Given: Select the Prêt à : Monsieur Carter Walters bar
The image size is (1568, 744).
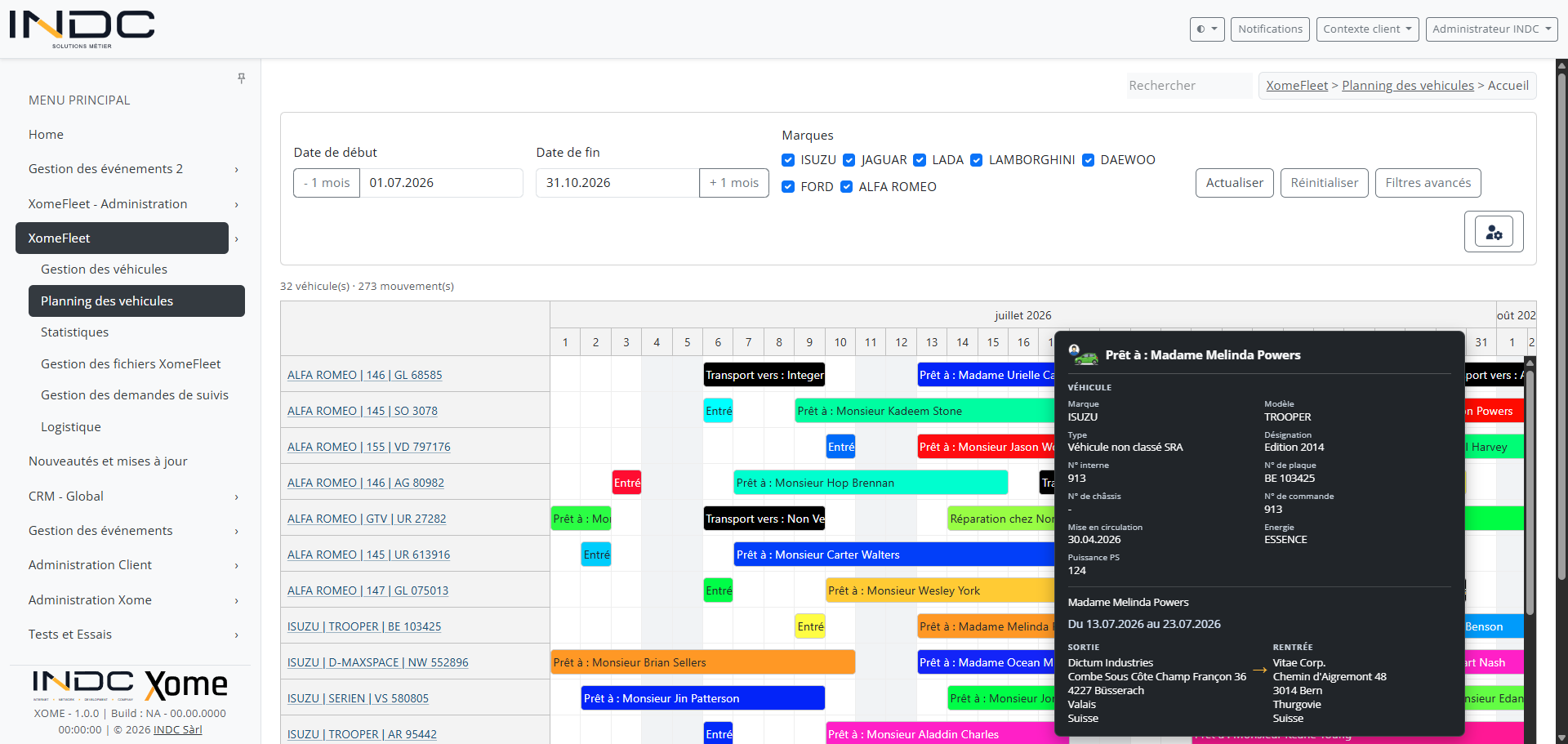Looking at the screenshot, I should 894,555.
